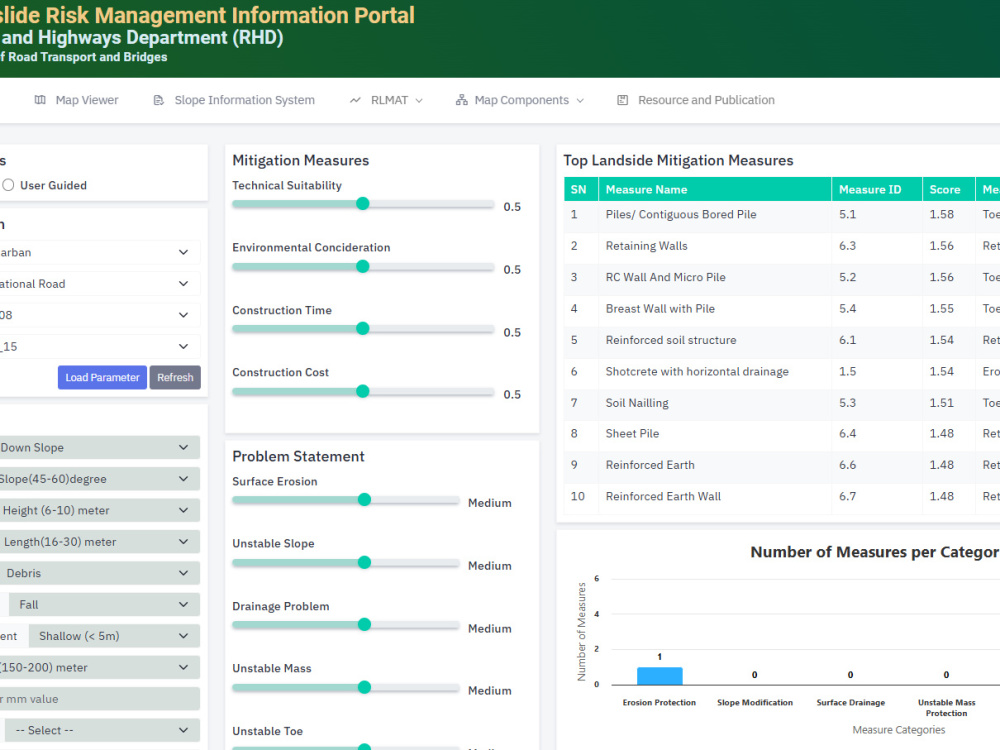Click the Surface Erosion slider handle
Screen dimensions: 1000x750
coord(364,499)
